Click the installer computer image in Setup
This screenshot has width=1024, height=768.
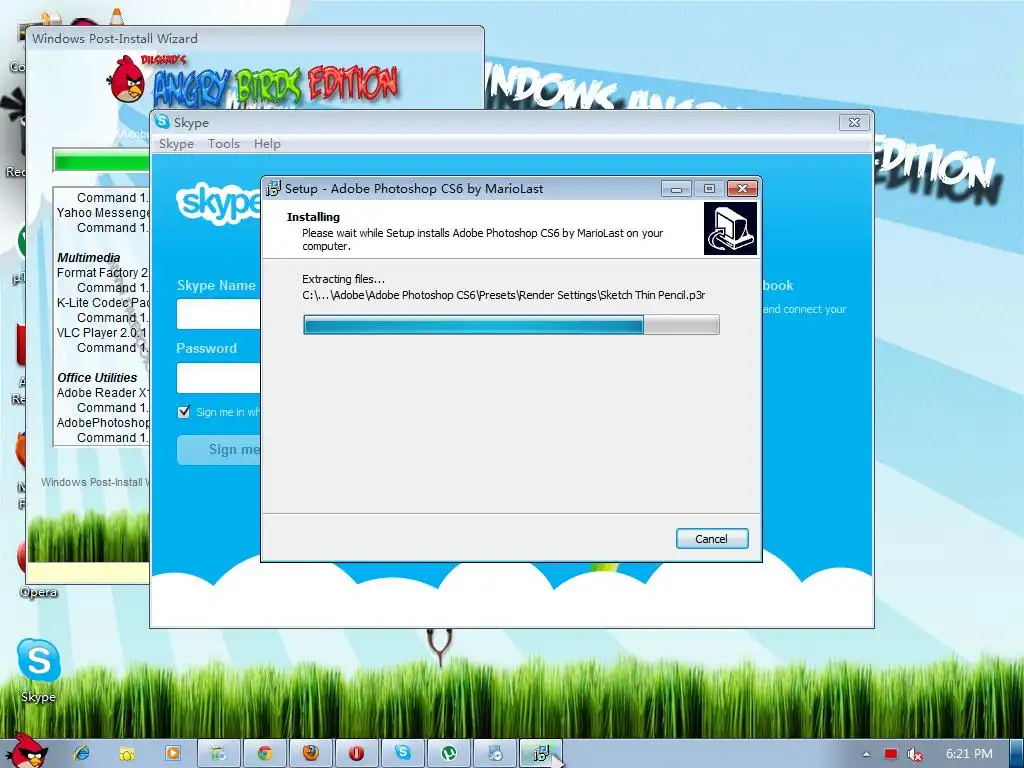pos(730,228)
